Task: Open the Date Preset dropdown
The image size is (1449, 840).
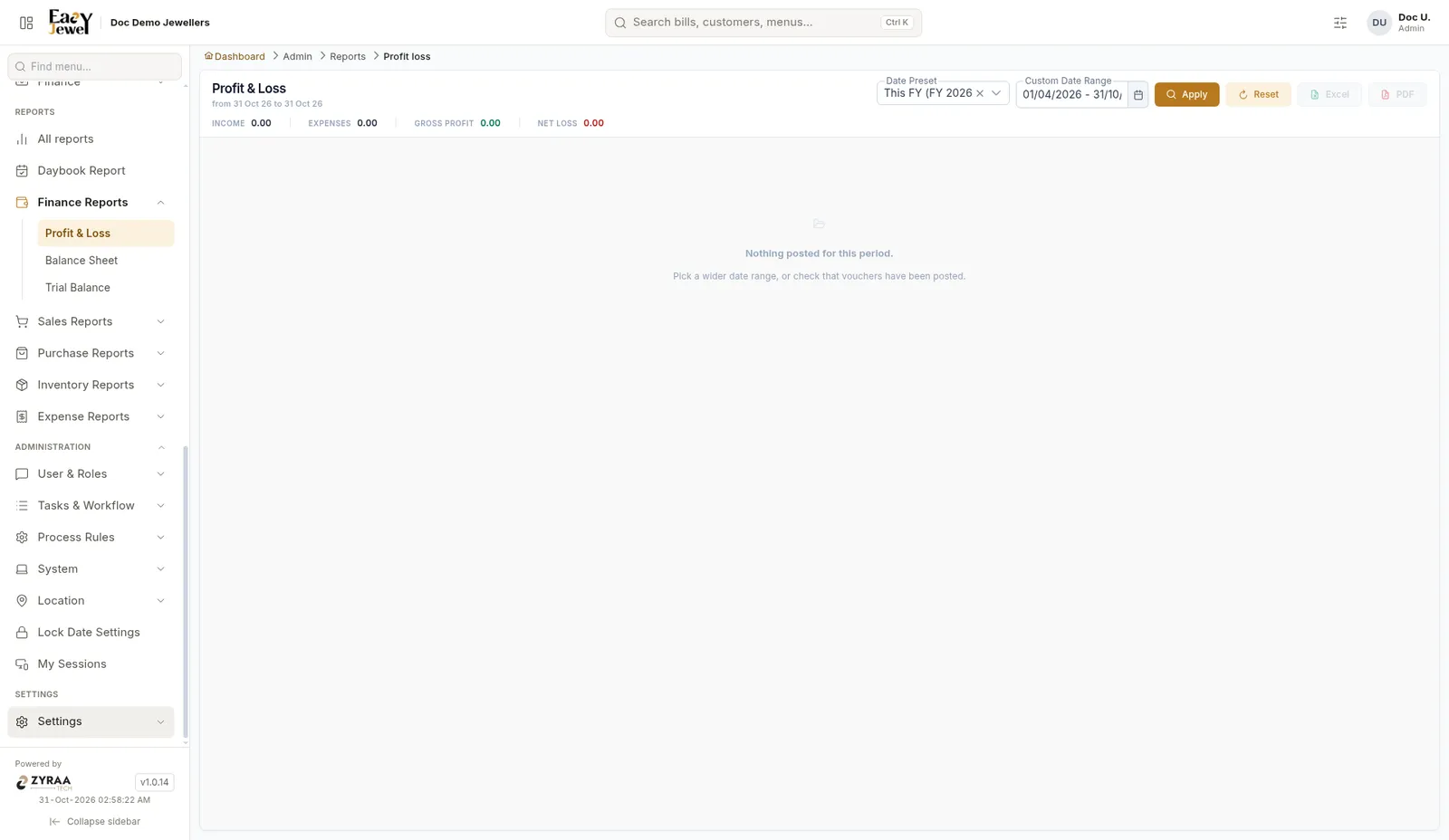Action: tap(995, 93)
